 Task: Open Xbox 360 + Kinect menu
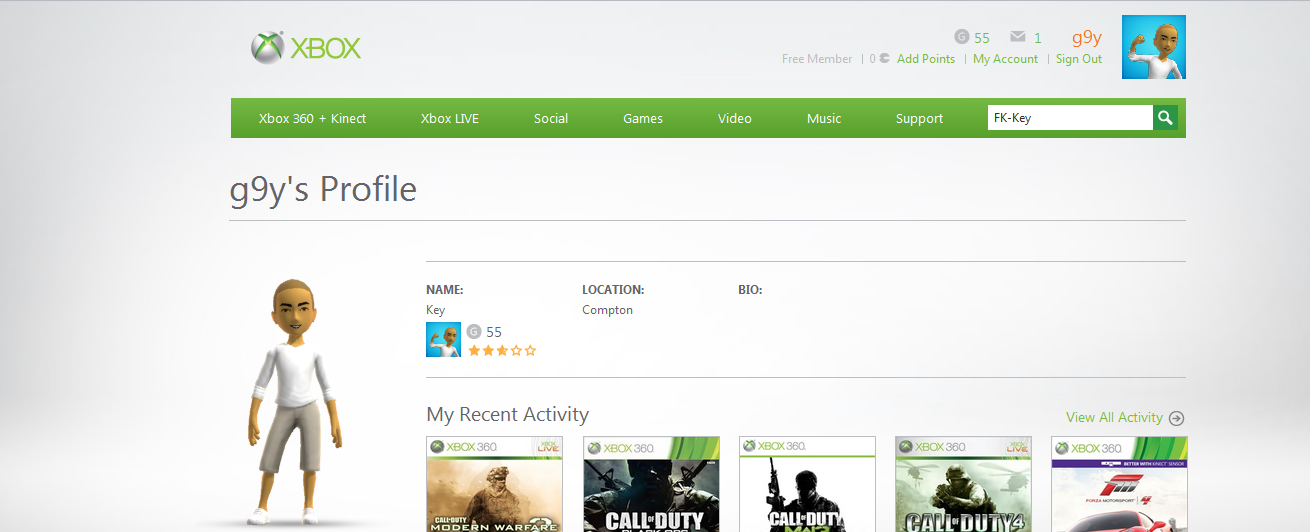point(312,118)
